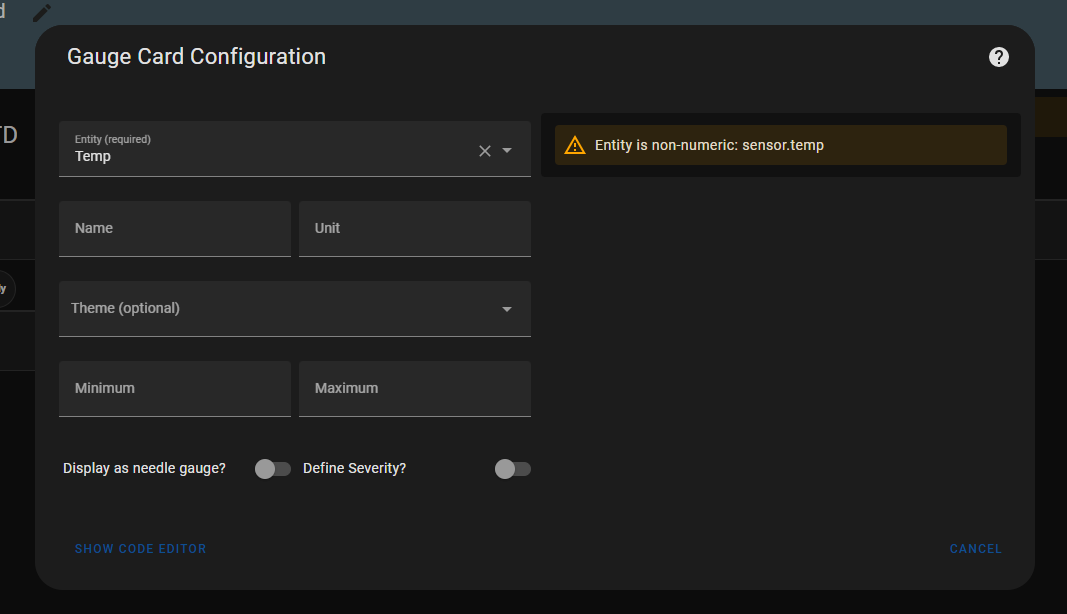Screen dimensions: 1067x614
Task: Click the Theme (optional) label text
Action: (x=125, y=308)
